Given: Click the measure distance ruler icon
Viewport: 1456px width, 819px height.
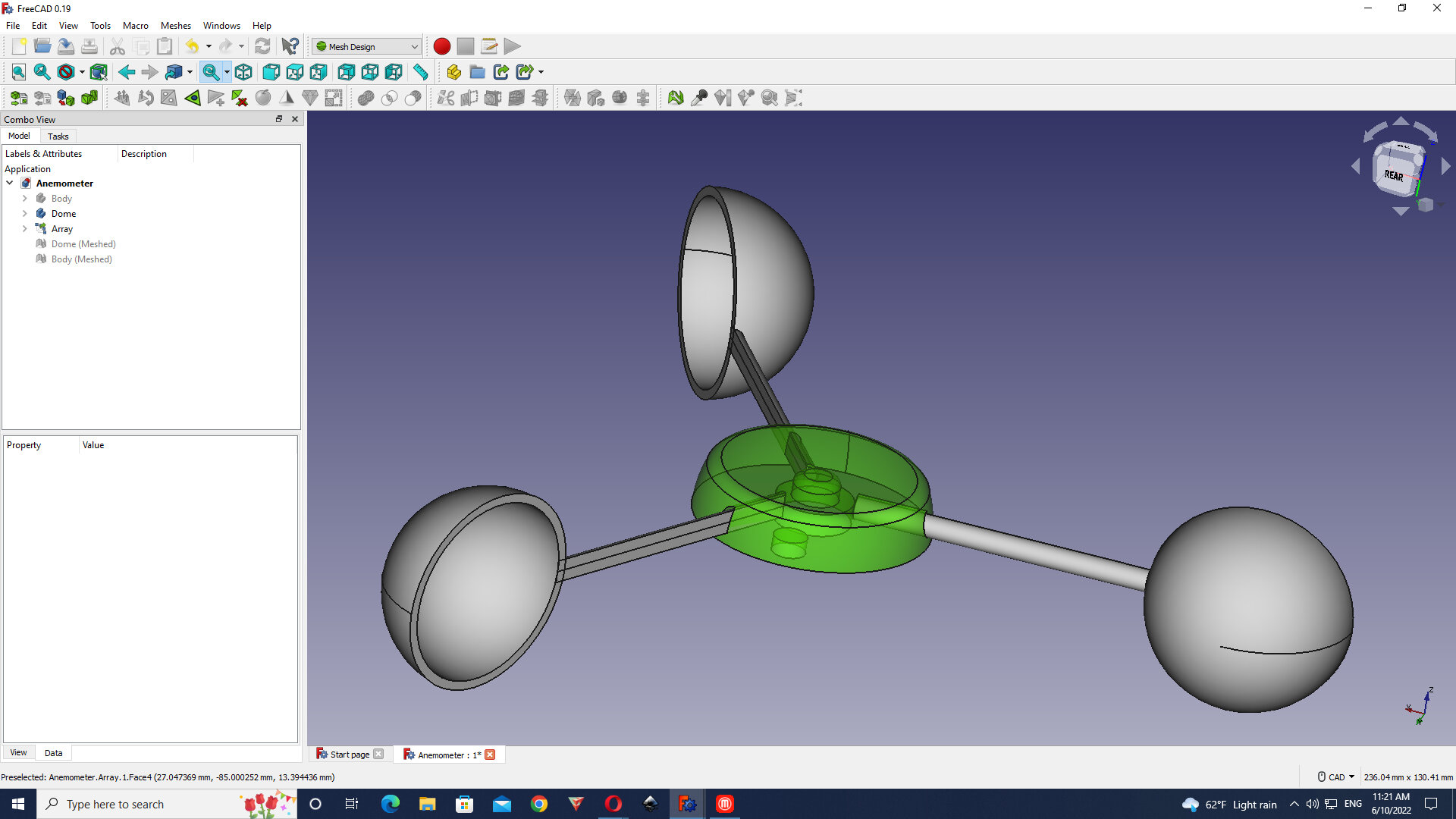Looking at the screenshot, I should [x=420, y=72].
